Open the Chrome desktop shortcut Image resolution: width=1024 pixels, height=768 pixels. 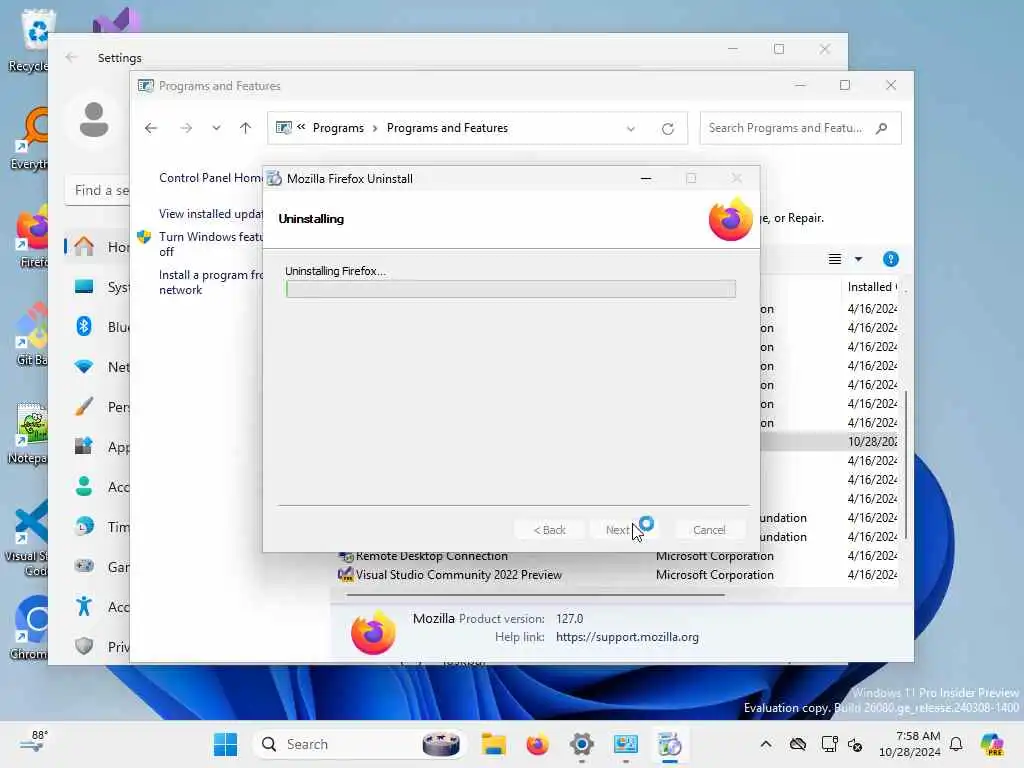pos(28,628)
